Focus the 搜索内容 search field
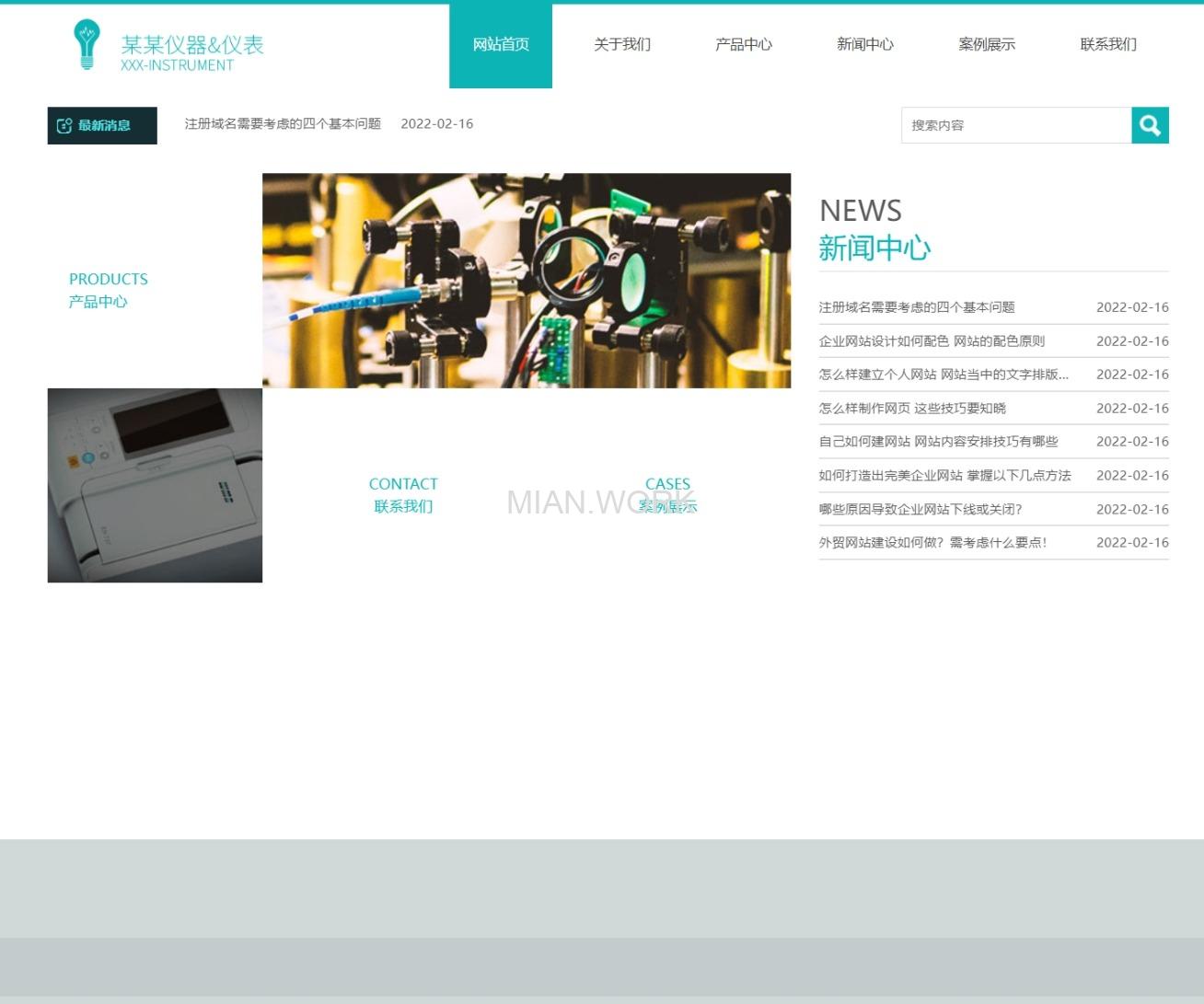The image size is (1204, 1004). pos(1016,125)
